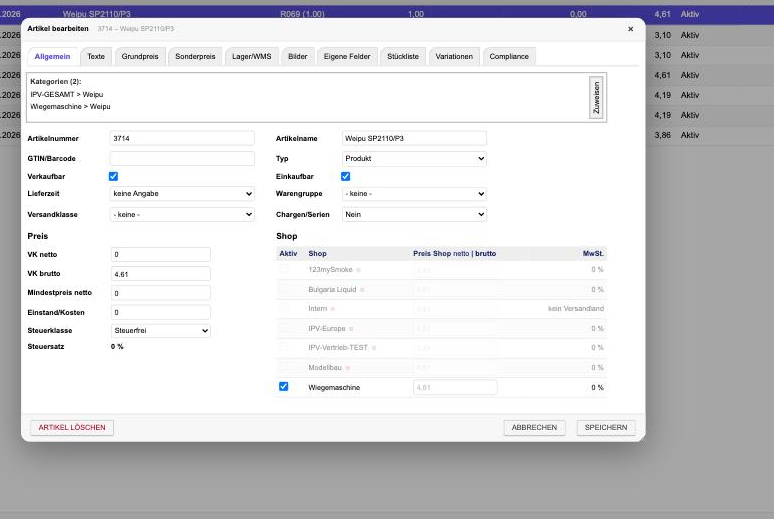This screenshot has height=519, width=774.
Task: Click the status dot next to IPV-Vertrieb-TEST
Action: point(374,348)
